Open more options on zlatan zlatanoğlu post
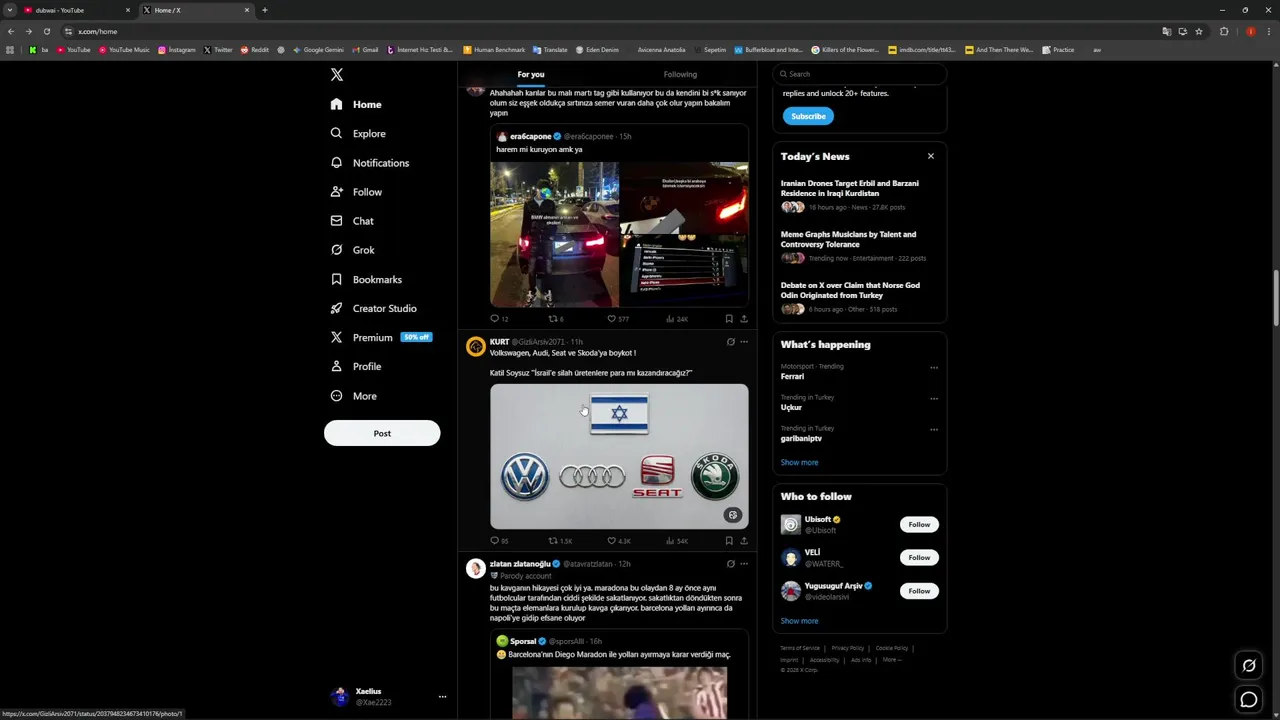Screen dimensions: 1280x720 coord(743,564)
